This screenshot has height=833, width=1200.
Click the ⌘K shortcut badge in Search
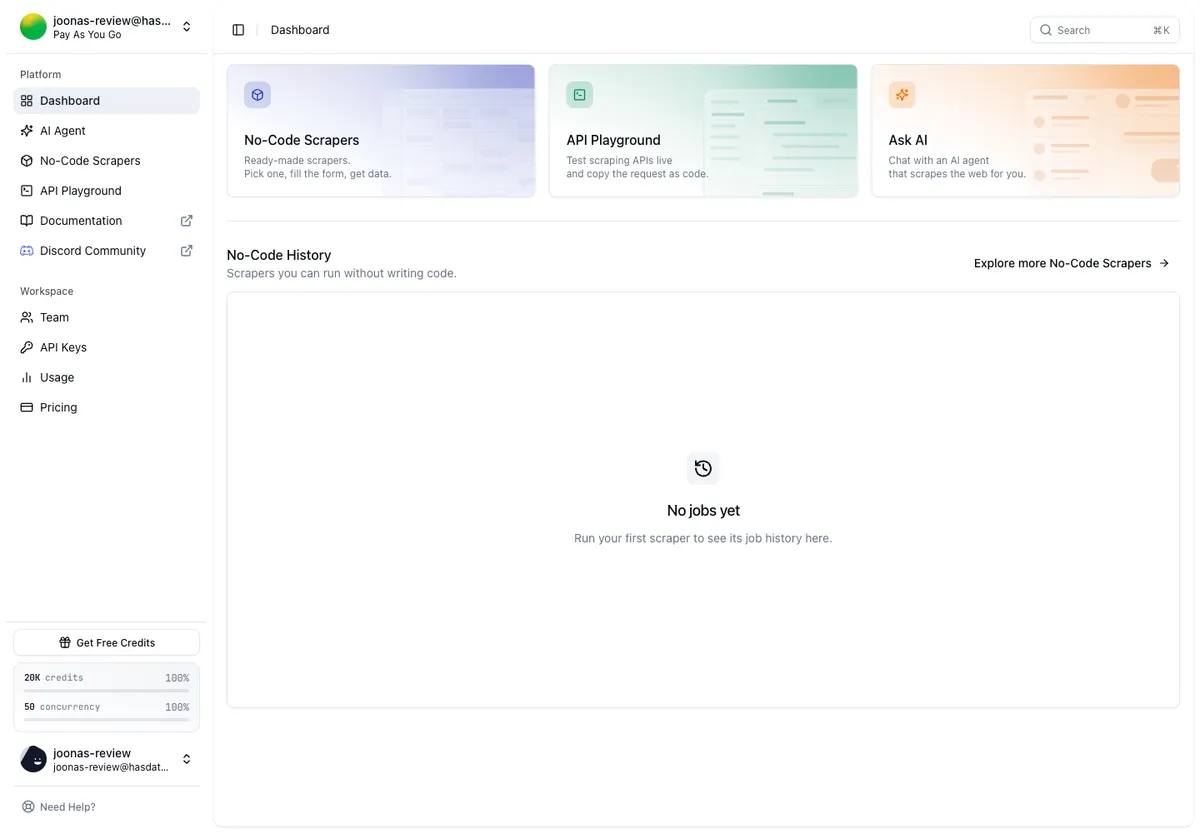tap(1161, 31)
